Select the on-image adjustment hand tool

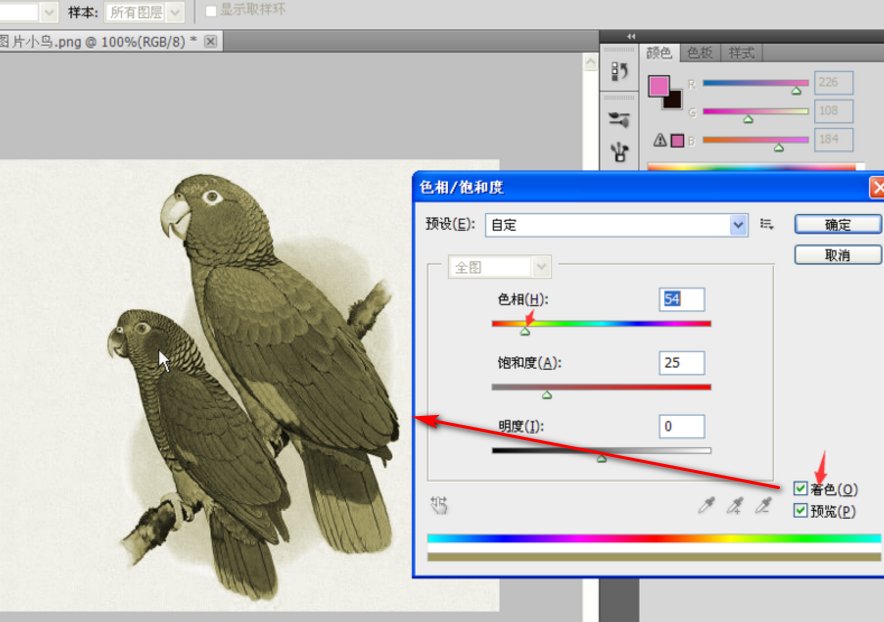439,506
